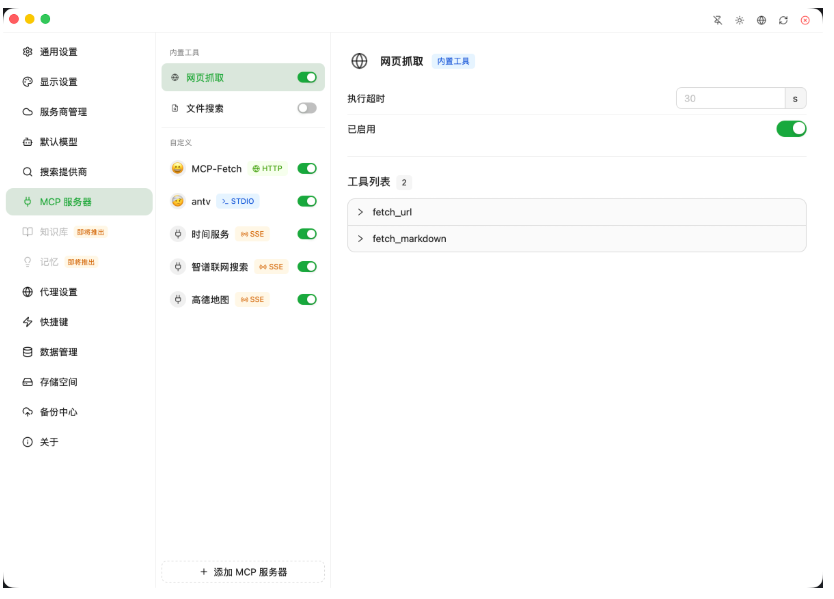
Task: Switch theme with the sun icon
Action: point(739,20)
